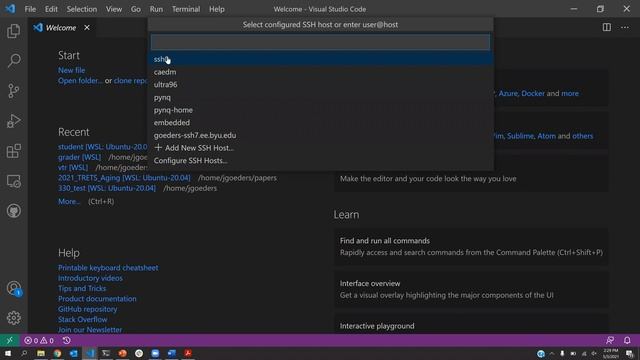Open the Help menu
The image size is (640, 360).
tap(217, 9)
